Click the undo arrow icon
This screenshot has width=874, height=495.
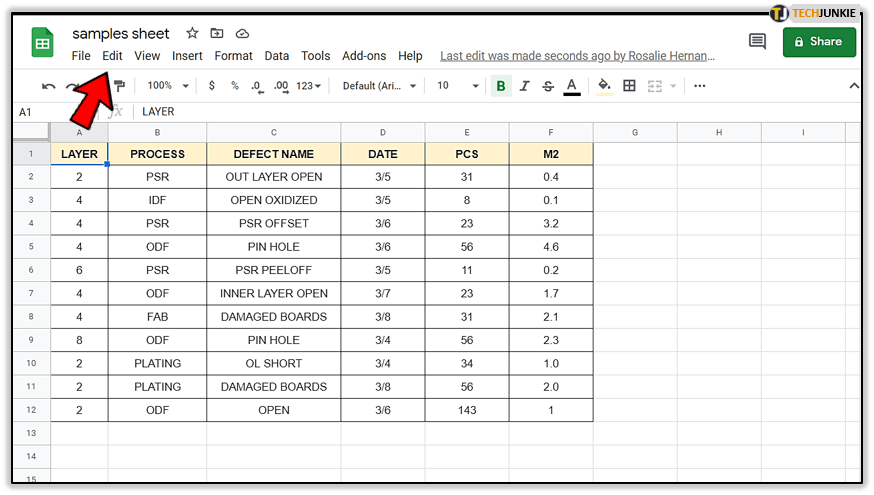click(x=48, y=86)
